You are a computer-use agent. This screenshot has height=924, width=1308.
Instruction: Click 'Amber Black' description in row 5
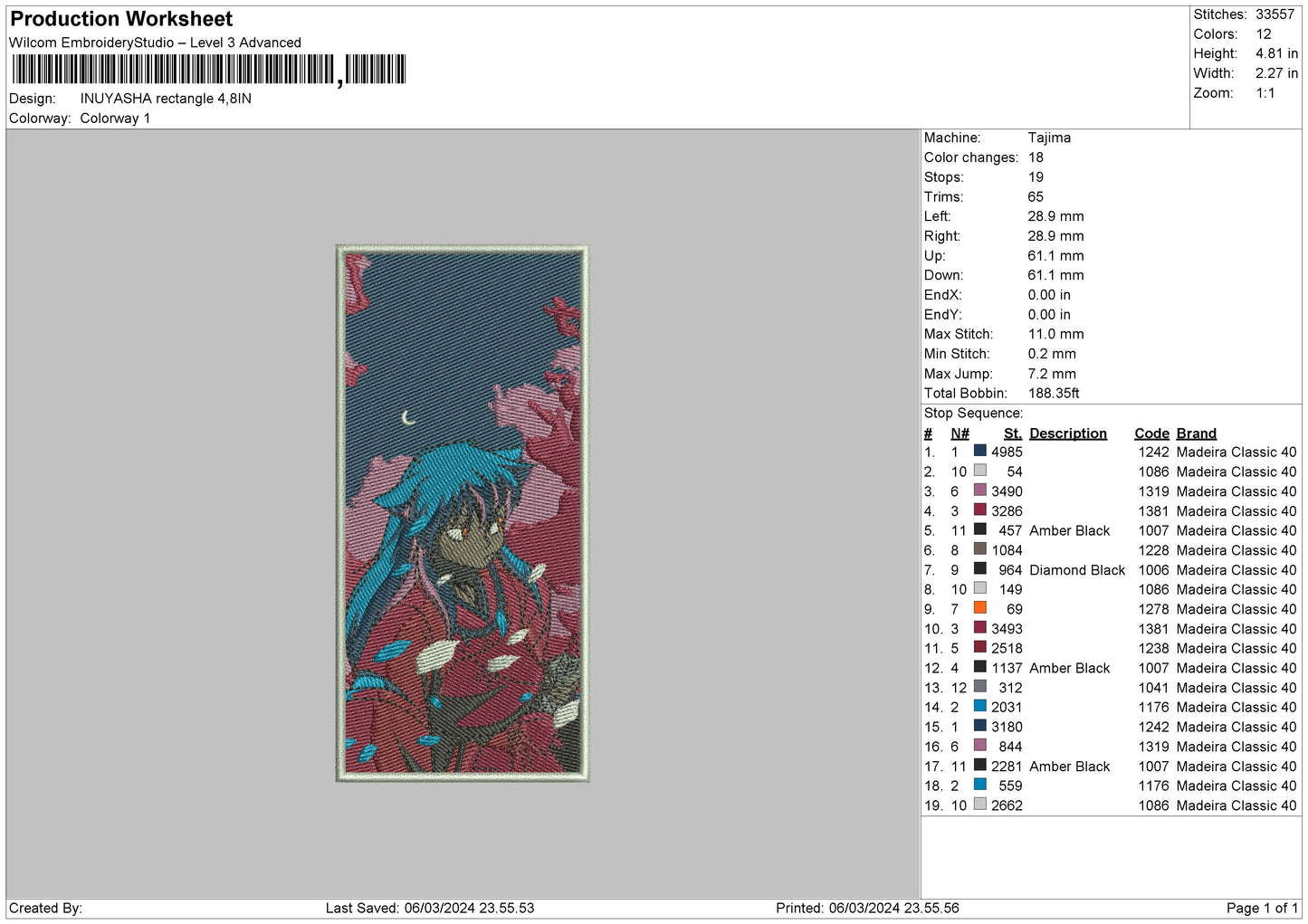point(1069,531)
